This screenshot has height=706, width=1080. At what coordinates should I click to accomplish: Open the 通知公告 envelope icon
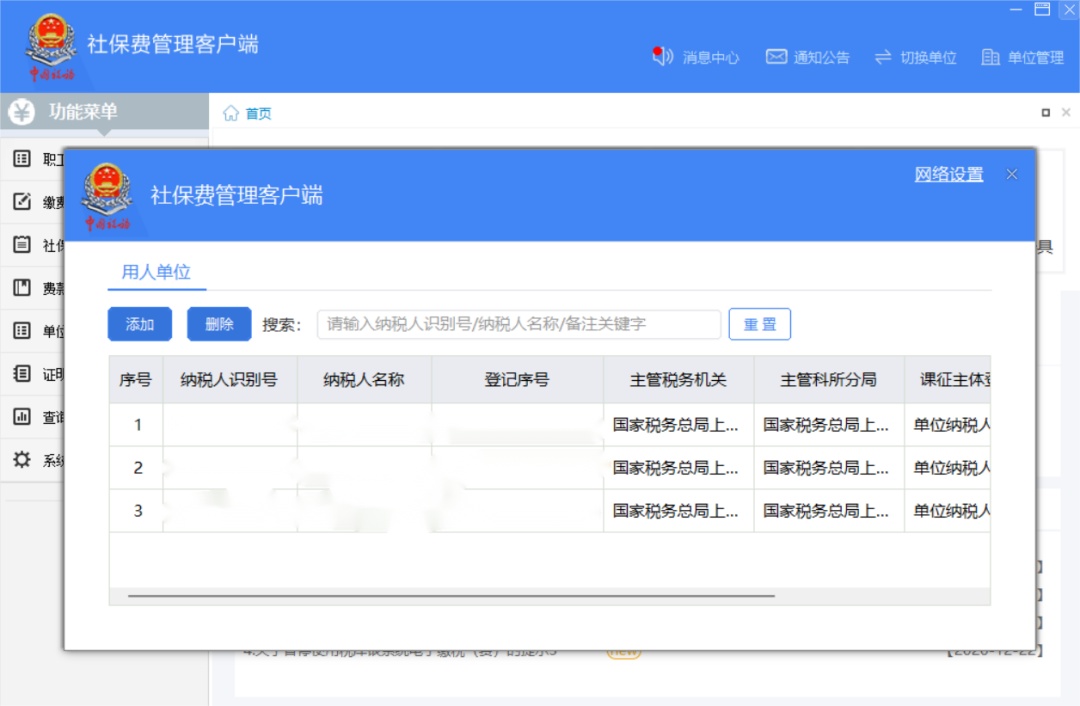coord(776,56)
